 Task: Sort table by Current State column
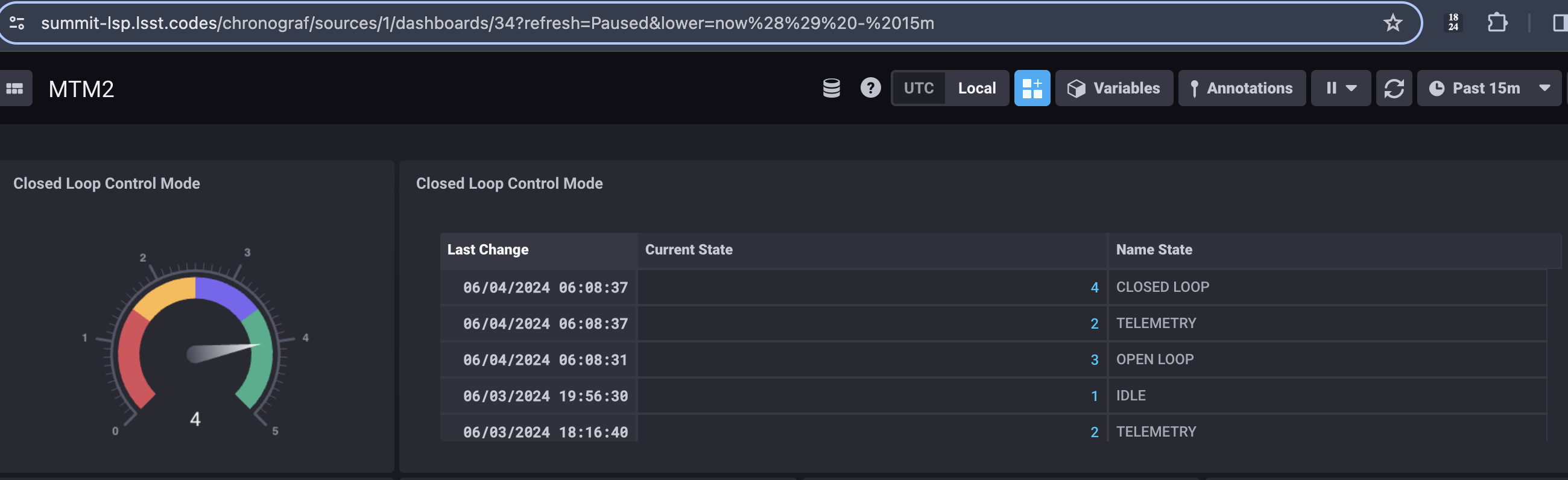tap(689, 250)
